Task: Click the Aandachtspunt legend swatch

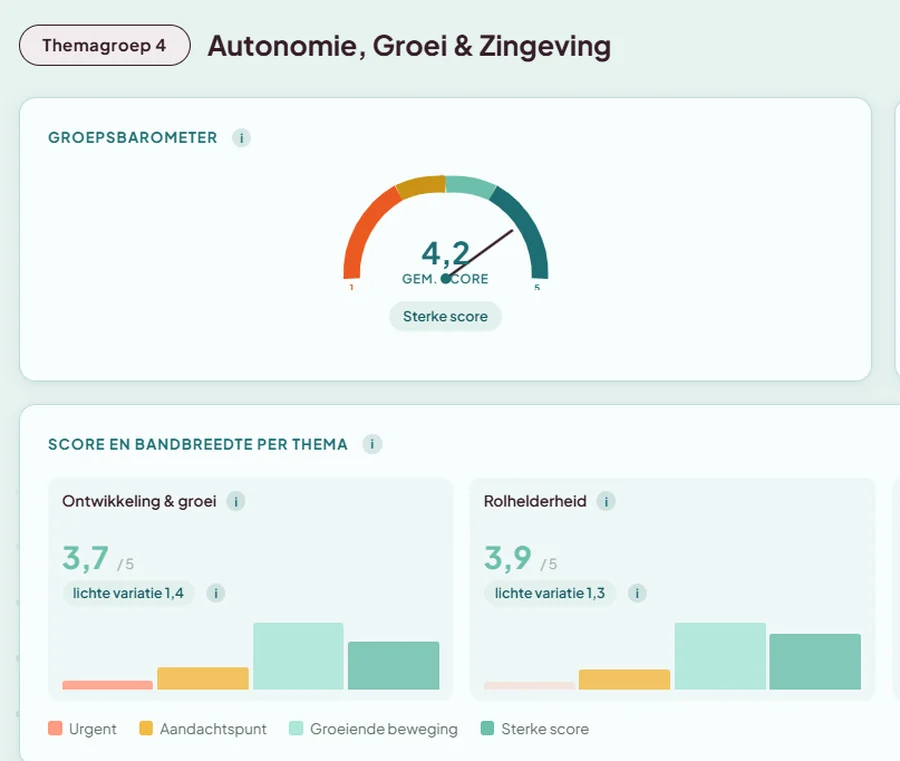Action: [146, 728]
